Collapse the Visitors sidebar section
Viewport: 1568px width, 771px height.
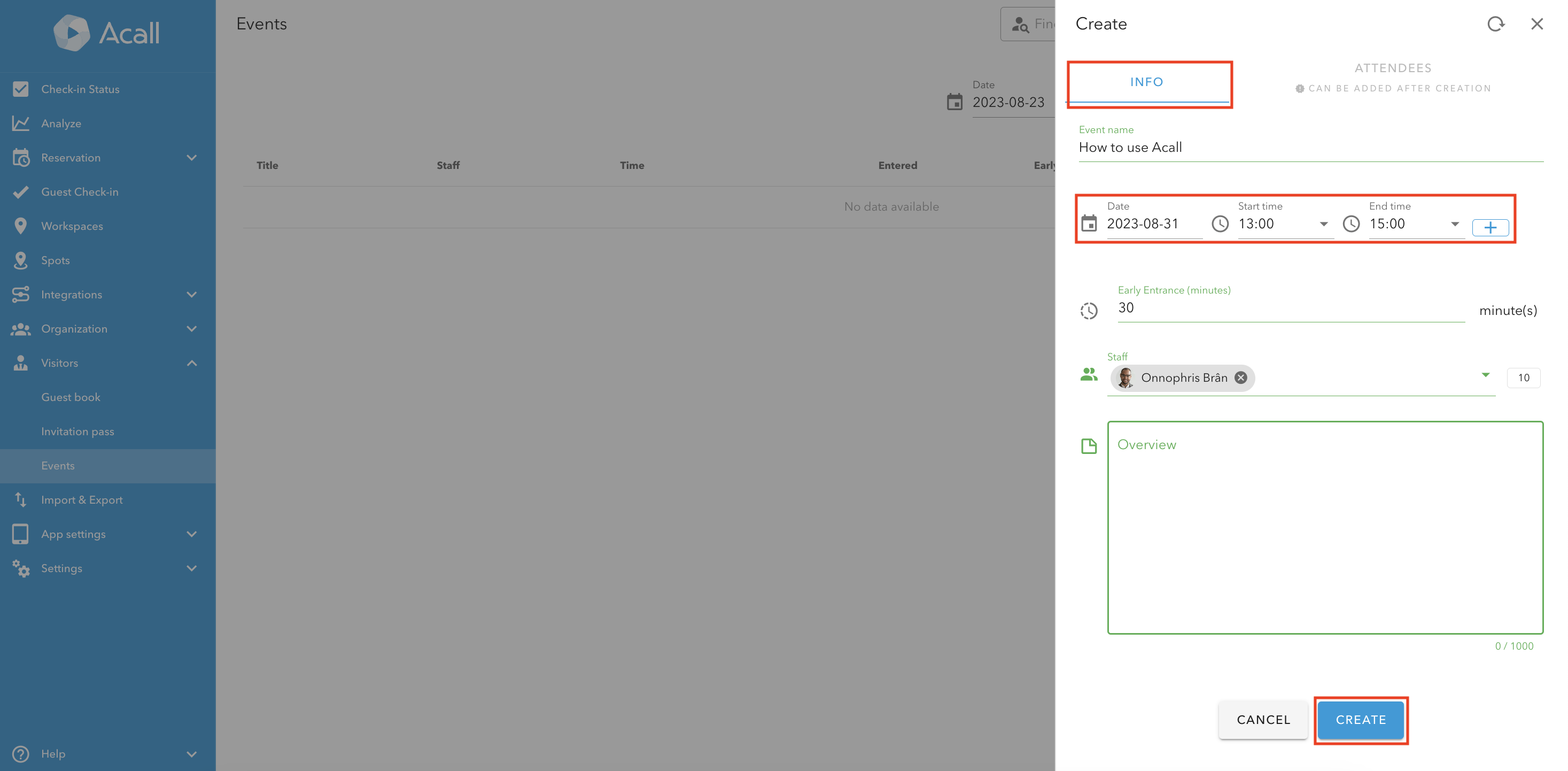[191, 363]
